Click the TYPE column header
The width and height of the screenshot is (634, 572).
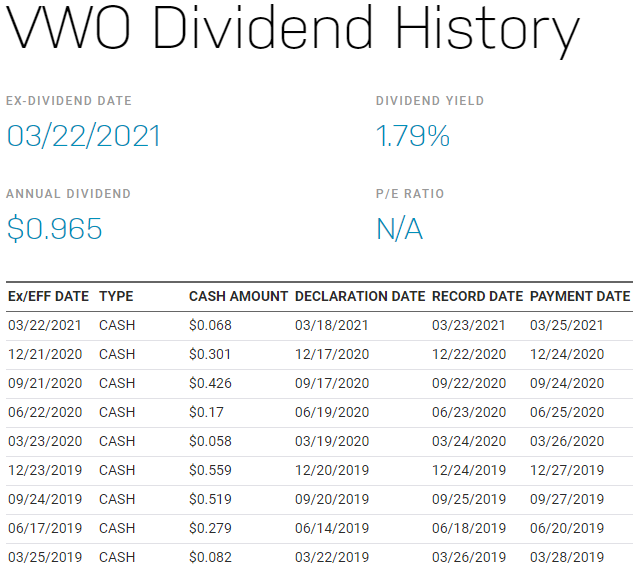pos(116,296)
